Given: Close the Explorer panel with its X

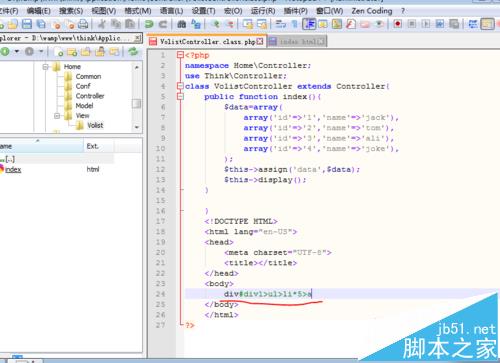Looking at the screenshot, I should tap(137, 38).
